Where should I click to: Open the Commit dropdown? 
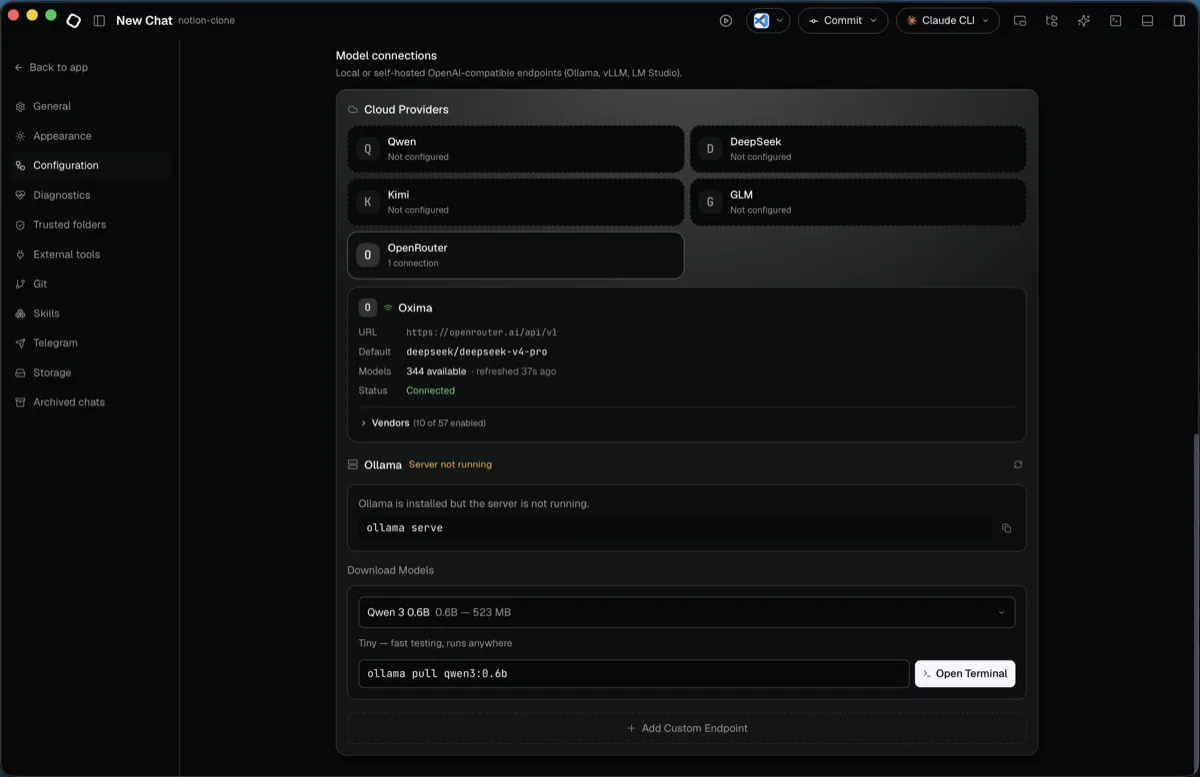[x=843, y=20]
